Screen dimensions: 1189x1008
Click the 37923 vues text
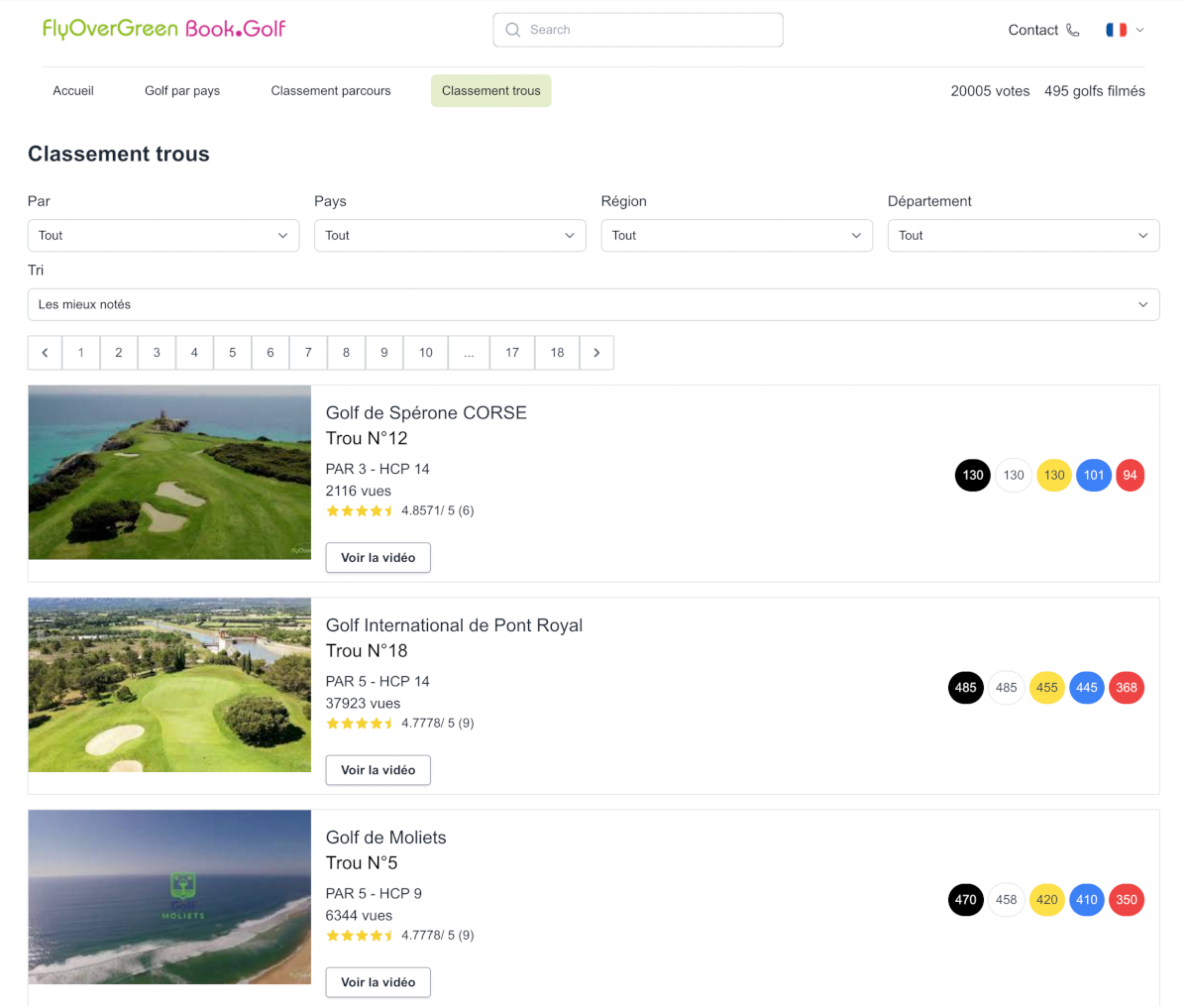click(x=363, y=703)
